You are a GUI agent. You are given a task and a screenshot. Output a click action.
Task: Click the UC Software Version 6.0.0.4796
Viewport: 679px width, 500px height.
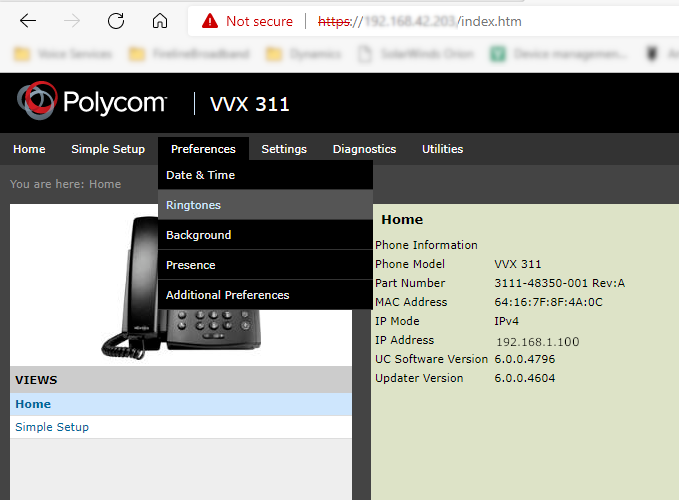click(x=525, y=359)
